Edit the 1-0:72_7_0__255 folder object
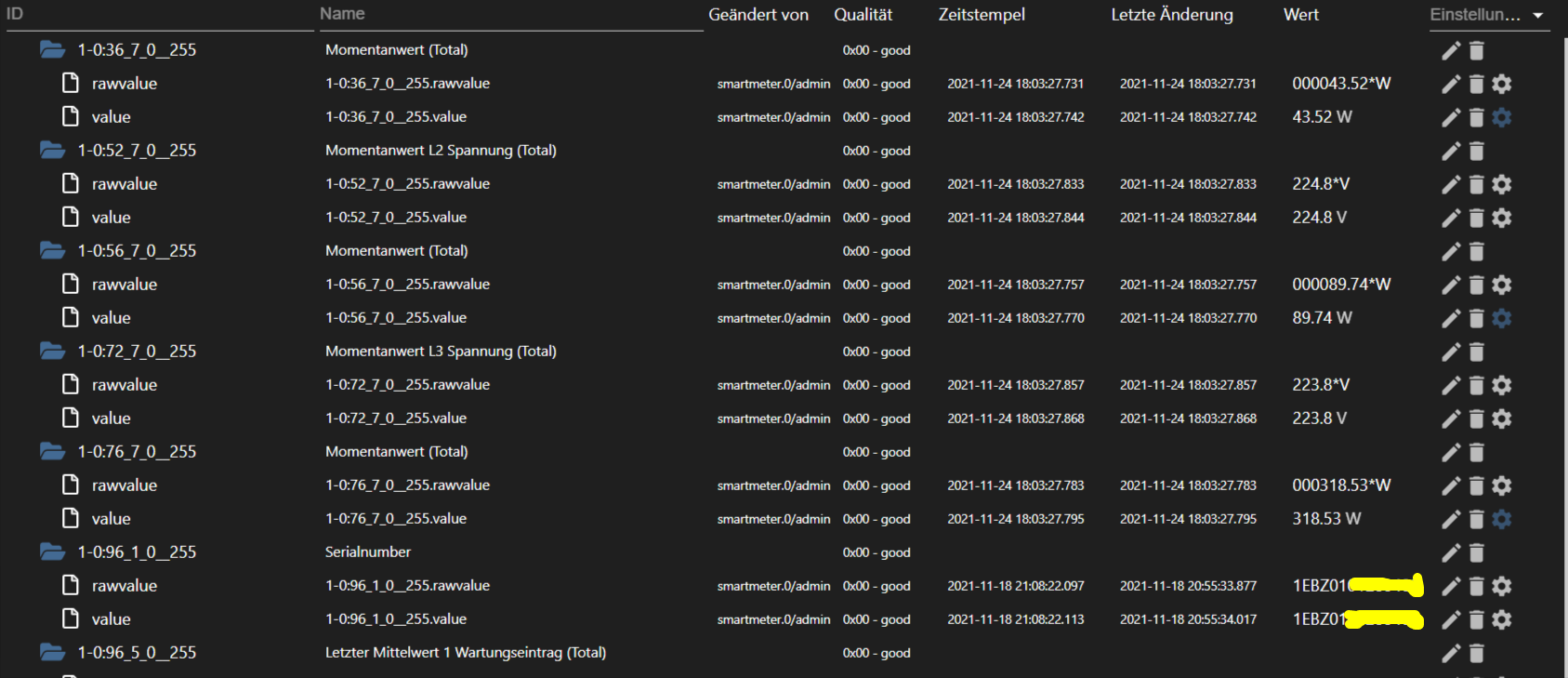 pos(1451,352)
